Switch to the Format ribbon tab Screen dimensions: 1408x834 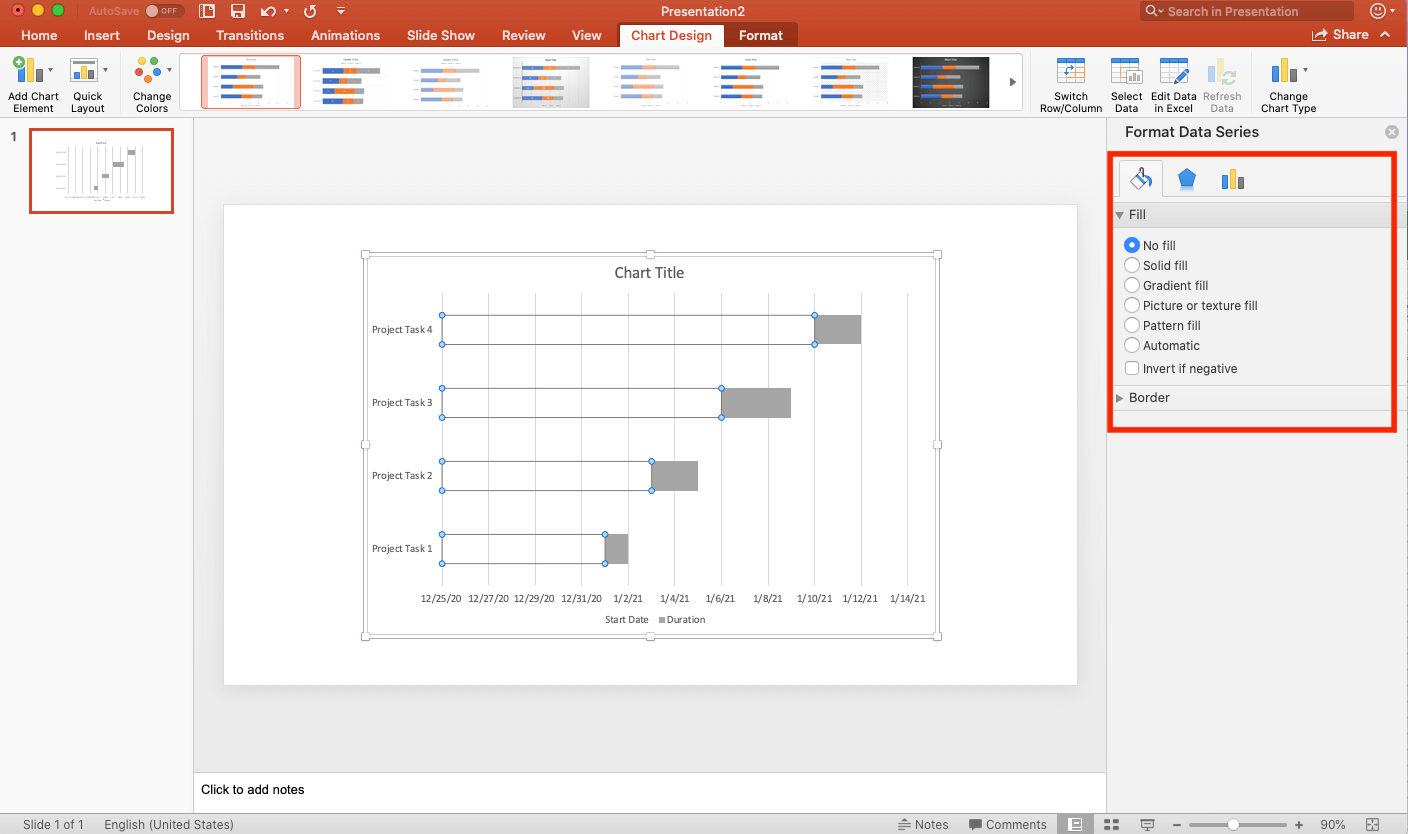[760, 35]
